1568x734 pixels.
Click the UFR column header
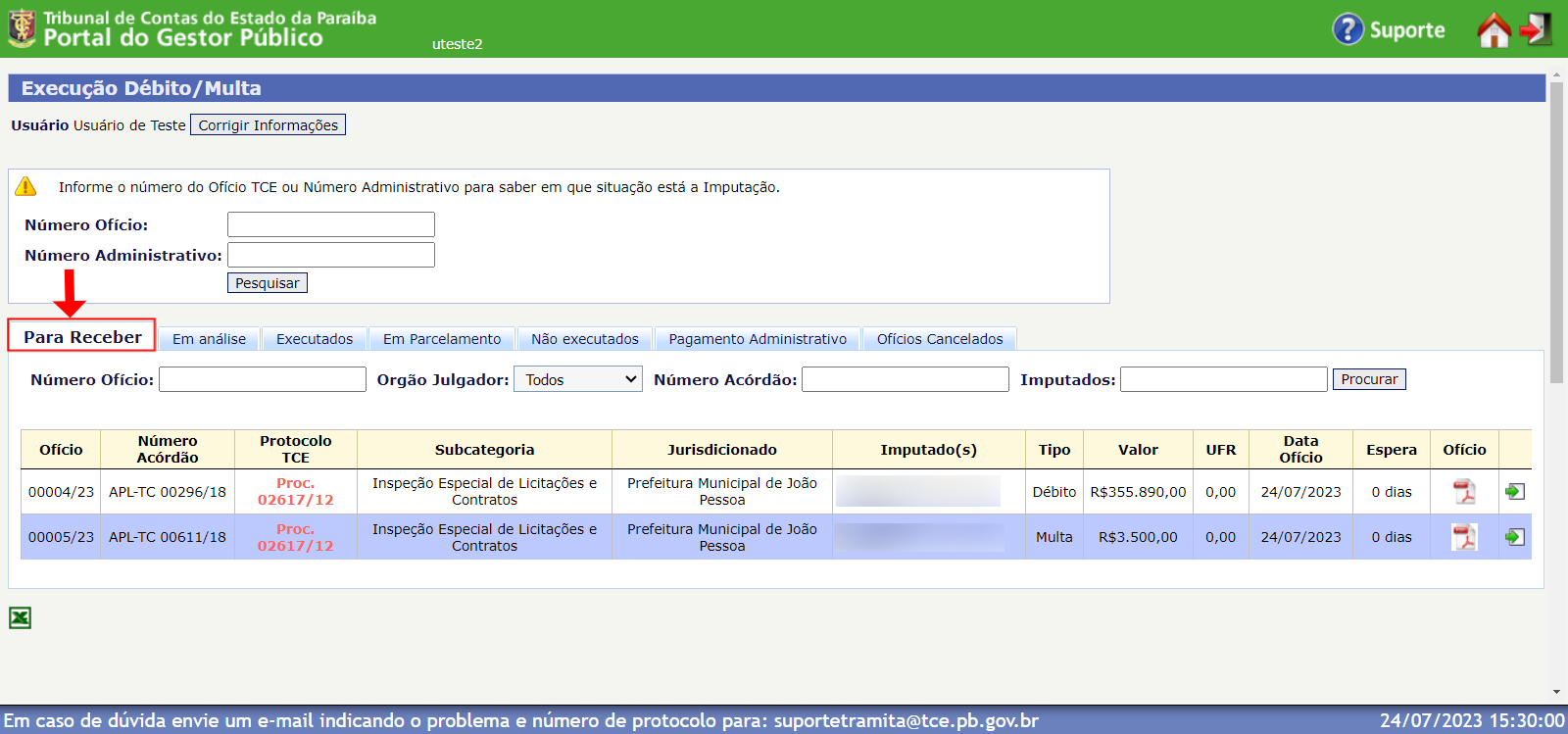[x=1221, y=450]
